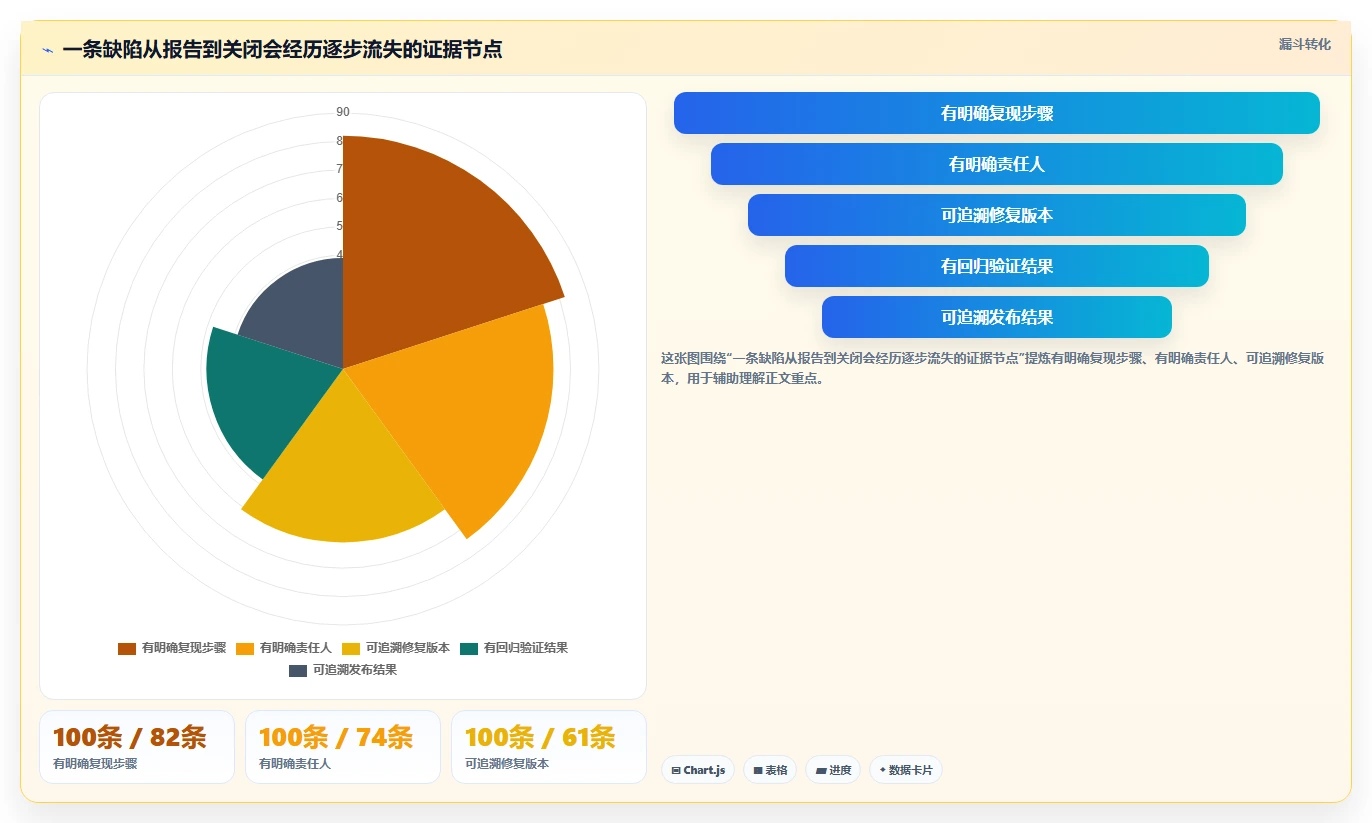
Task: Toggle 可追溯修复版本 legend color swatch
Action: coord(351,648)
